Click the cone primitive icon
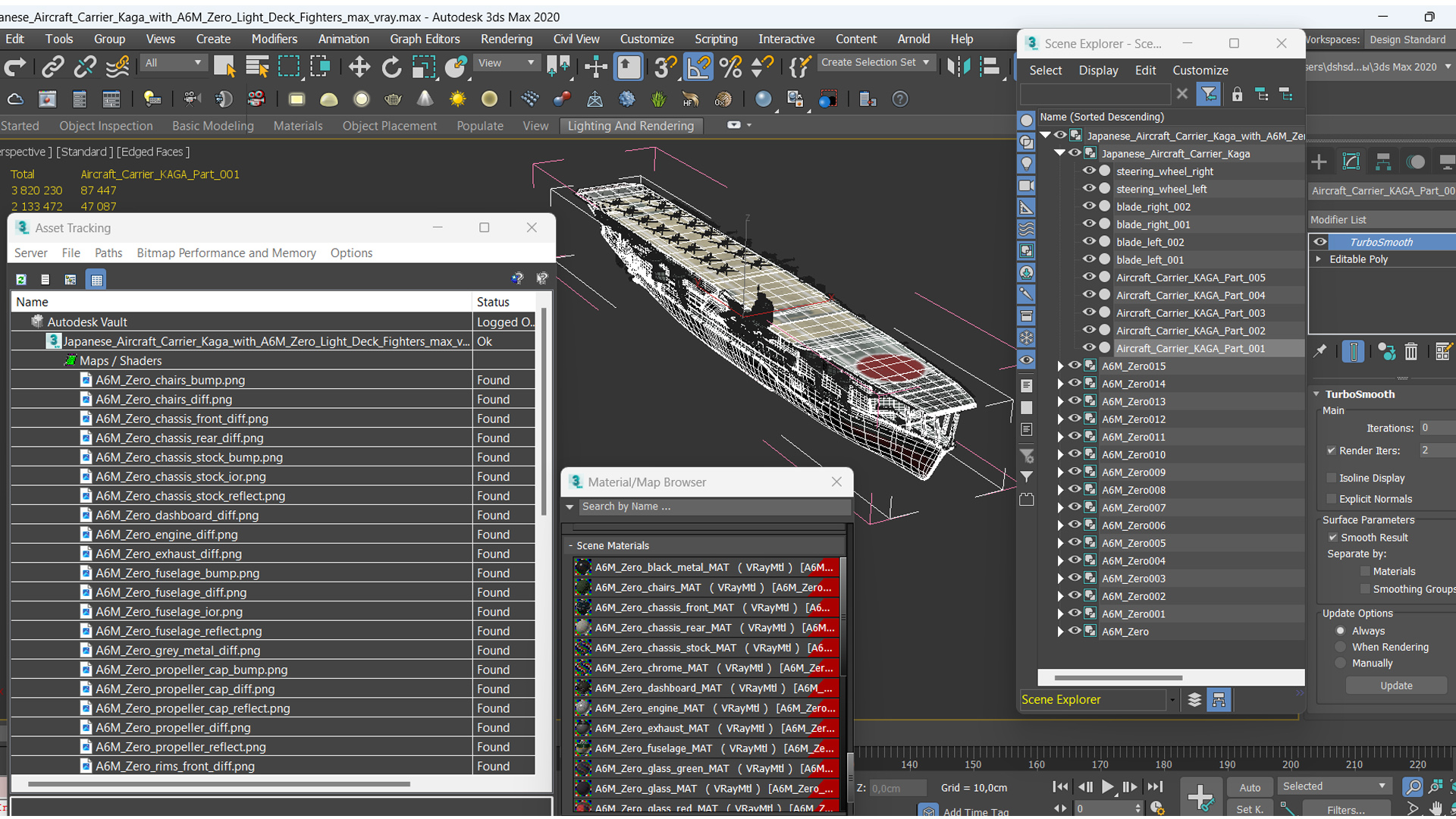Image resolution: width=1456 pixels, height=819 pixels. [x=425, y=99]
